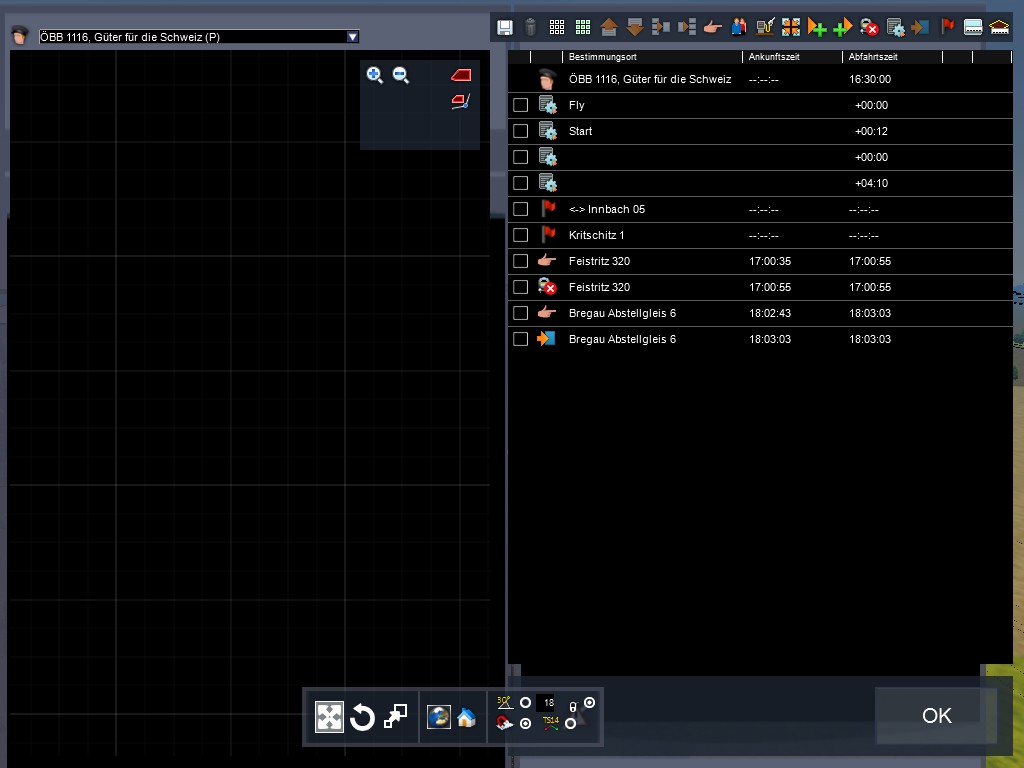
Task: Check the box next to Kritschitz 1
Action: pyautogui.click(x=520, y=235)
